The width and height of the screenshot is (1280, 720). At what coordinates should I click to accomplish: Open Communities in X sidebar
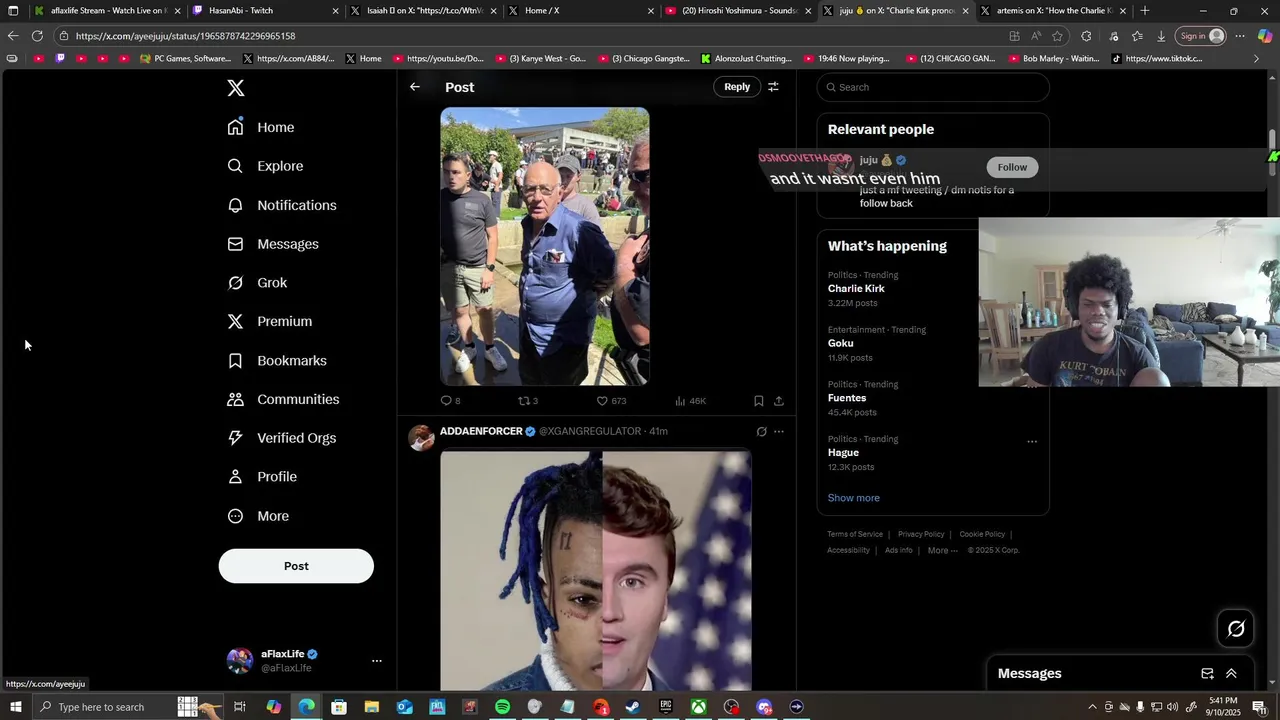click(283, 399)
